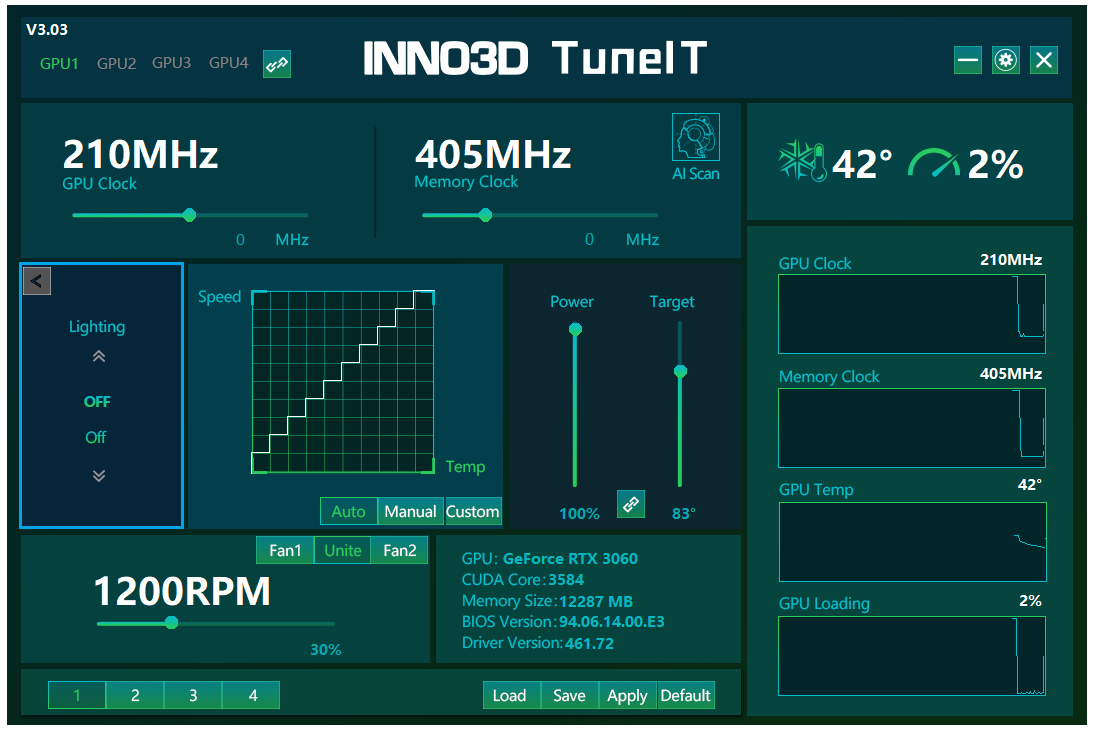The width and height of the screenshot is (1096, 732).
Task: Click the GPU Clock slider handle
Action: (x=189, y=215)
